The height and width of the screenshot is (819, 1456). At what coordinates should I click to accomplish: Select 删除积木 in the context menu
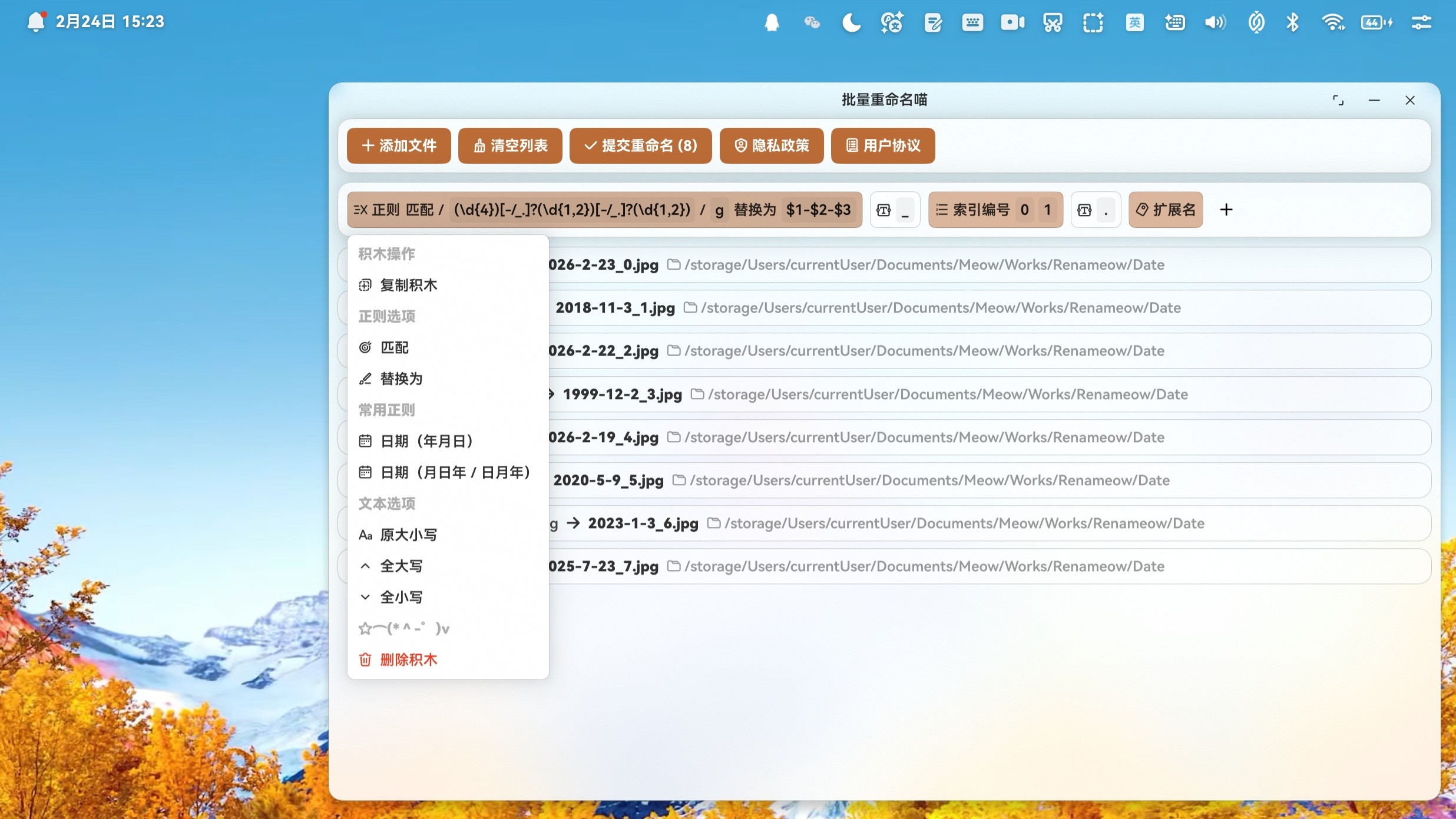408,660
